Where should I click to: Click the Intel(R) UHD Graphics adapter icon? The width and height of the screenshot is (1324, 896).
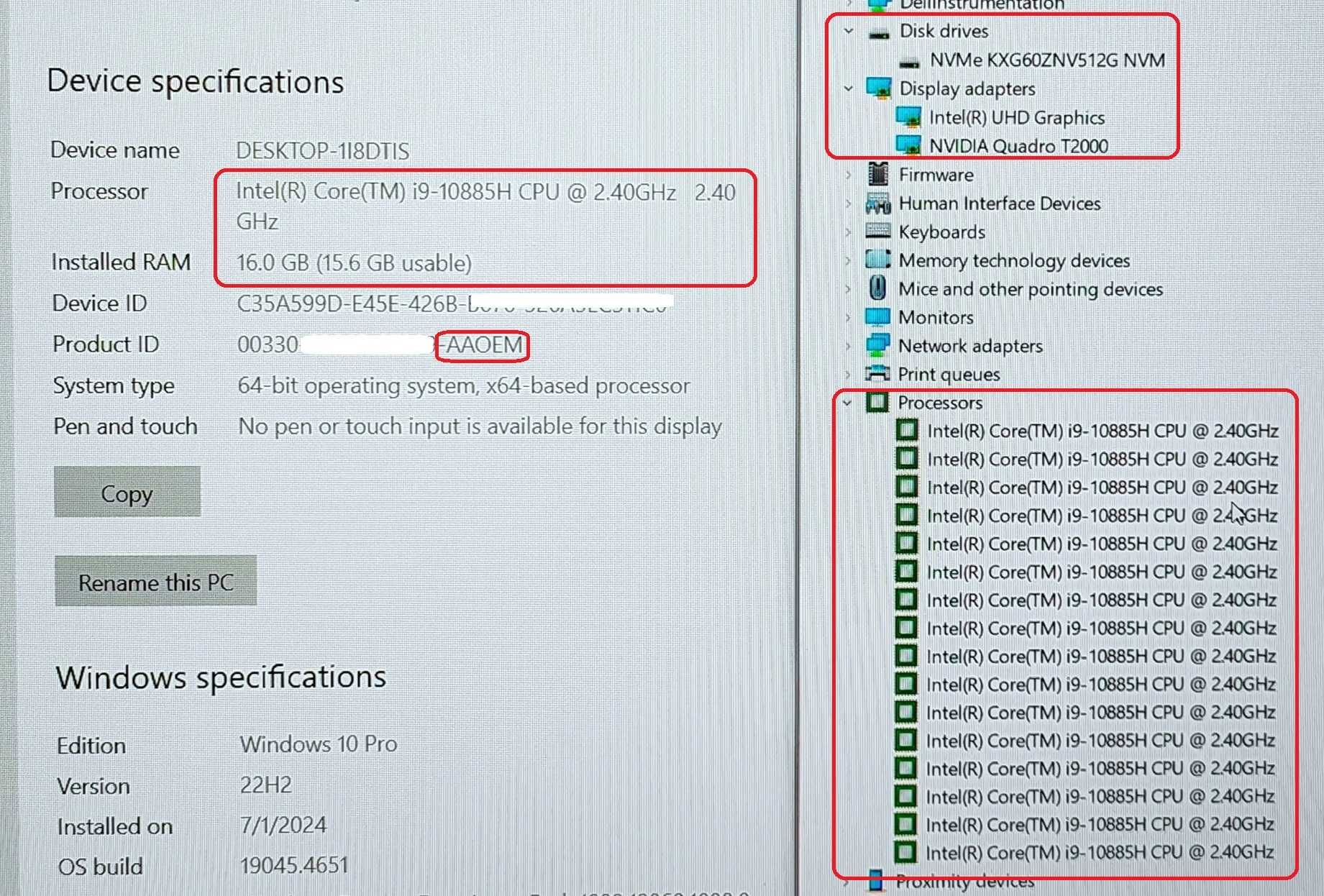coord(908,116)
